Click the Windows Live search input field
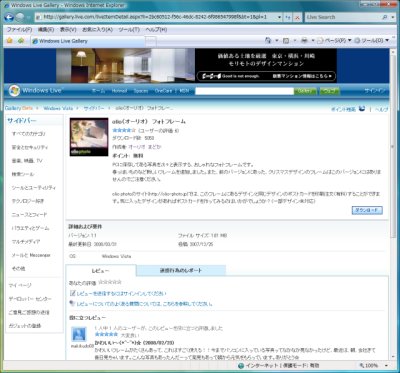Viewport: 400px width, 373px height. (x=244, y=91)
